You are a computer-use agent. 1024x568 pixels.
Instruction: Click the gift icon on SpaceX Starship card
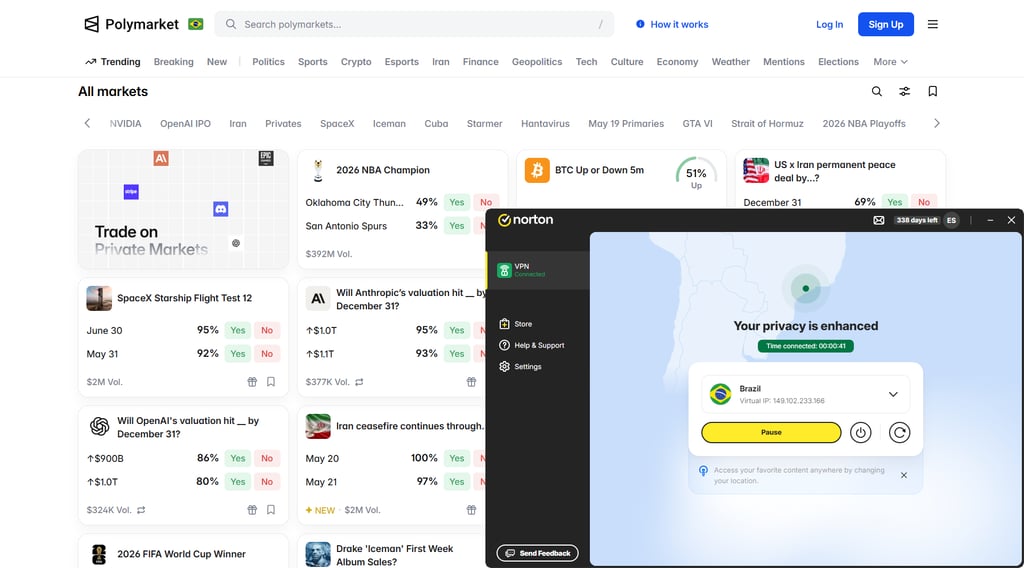point(252,382)
